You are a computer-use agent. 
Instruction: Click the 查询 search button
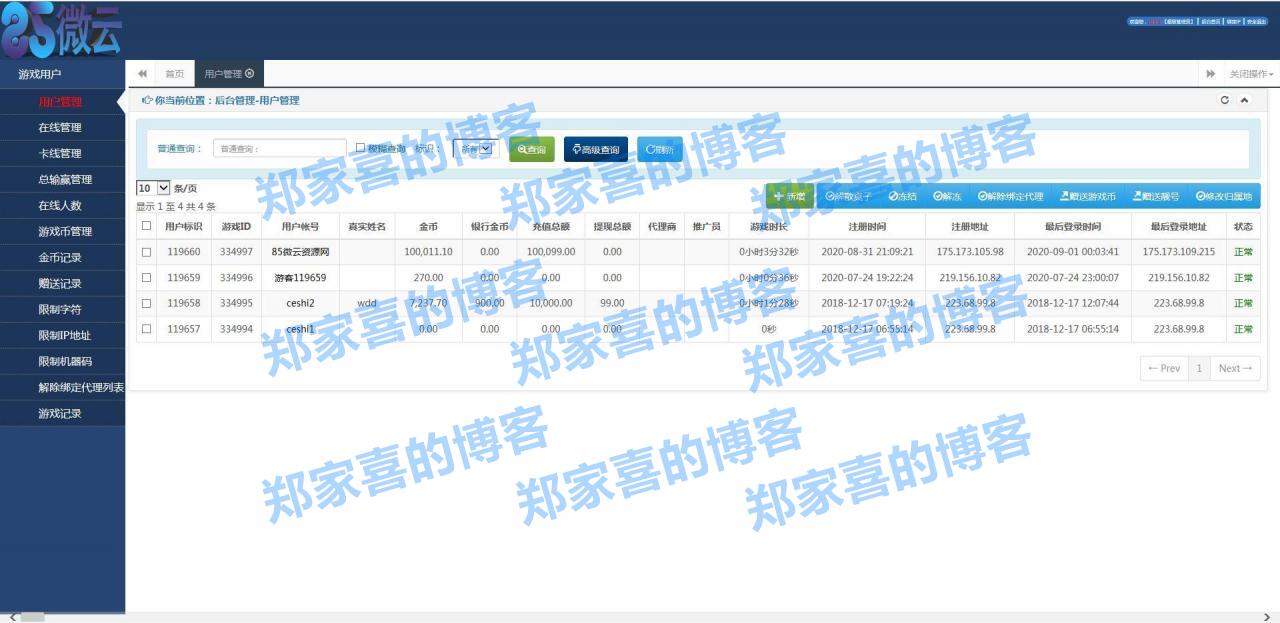pos(530,149)
